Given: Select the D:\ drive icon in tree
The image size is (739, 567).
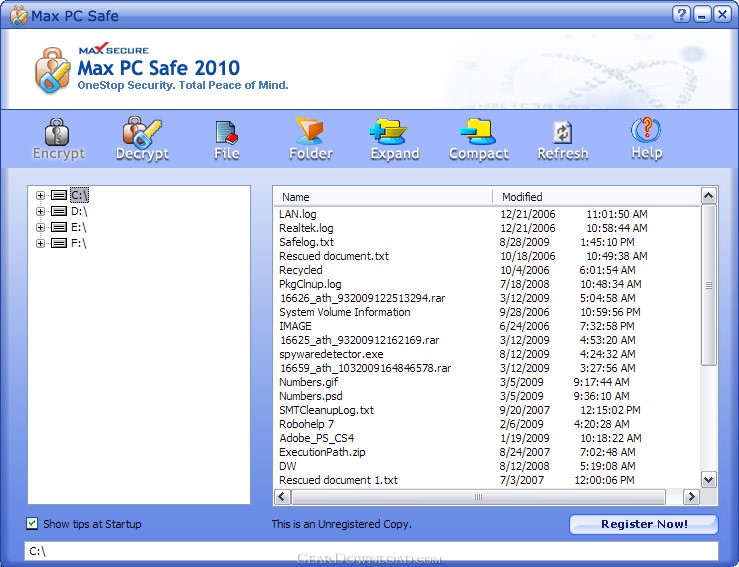Looking at the screenshot, I should 59,211.
